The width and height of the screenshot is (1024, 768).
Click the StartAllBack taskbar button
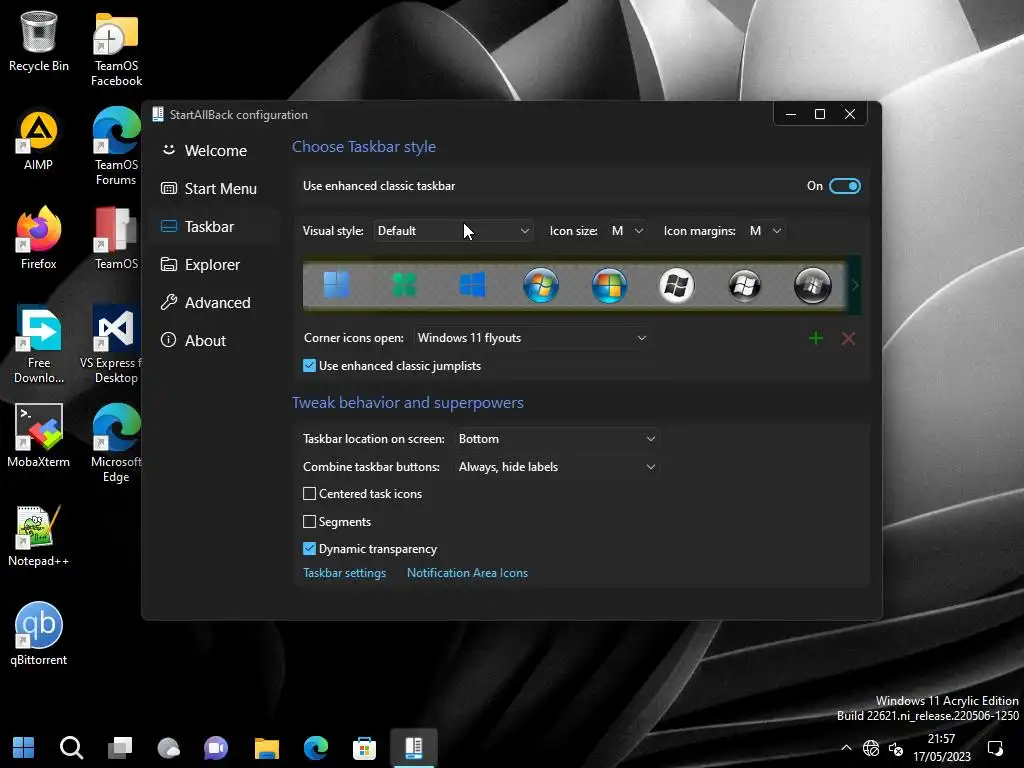(x=414, y=748)
